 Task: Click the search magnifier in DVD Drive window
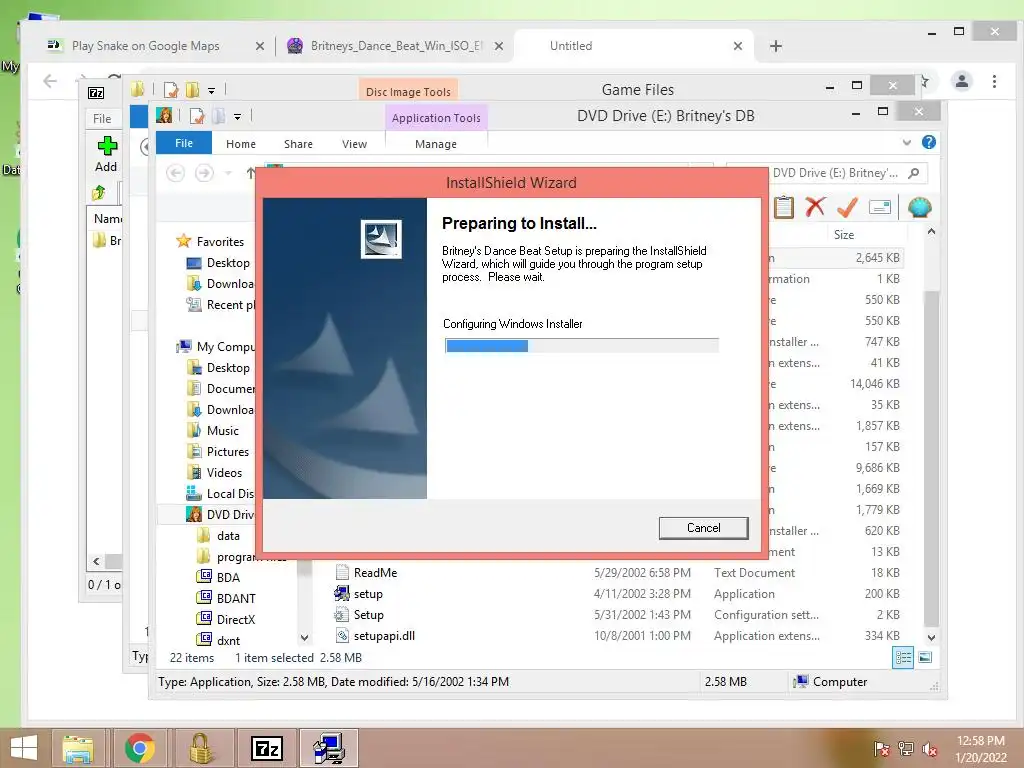(x=914, y=172)
